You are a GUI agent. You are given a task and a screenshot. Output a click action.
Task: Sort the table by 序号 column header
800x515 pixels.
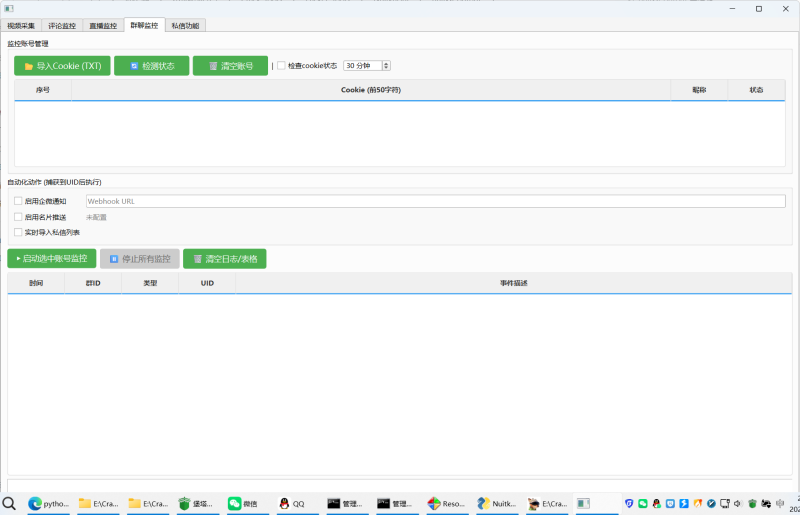pos(43,90)
